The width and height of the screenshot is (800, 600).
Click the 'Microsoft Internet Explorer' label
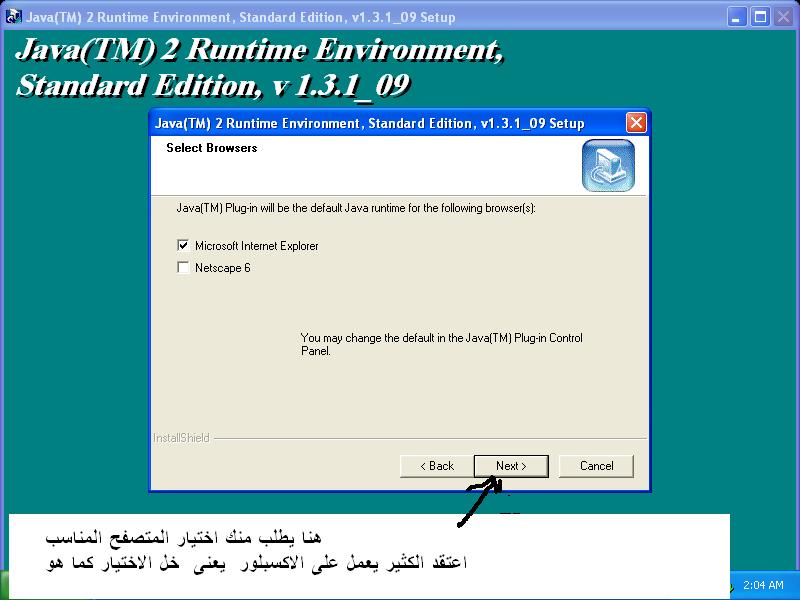pos(257,246)
